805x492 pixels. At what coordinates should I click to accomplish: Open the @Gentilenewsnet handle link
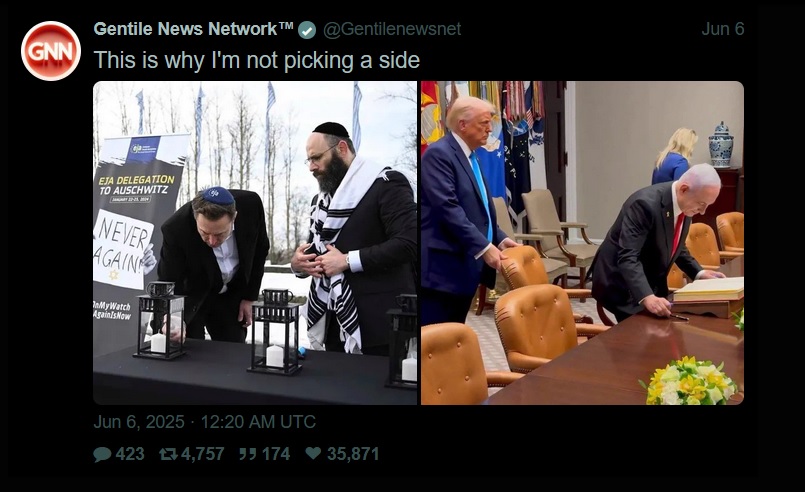tap(392, 29)
